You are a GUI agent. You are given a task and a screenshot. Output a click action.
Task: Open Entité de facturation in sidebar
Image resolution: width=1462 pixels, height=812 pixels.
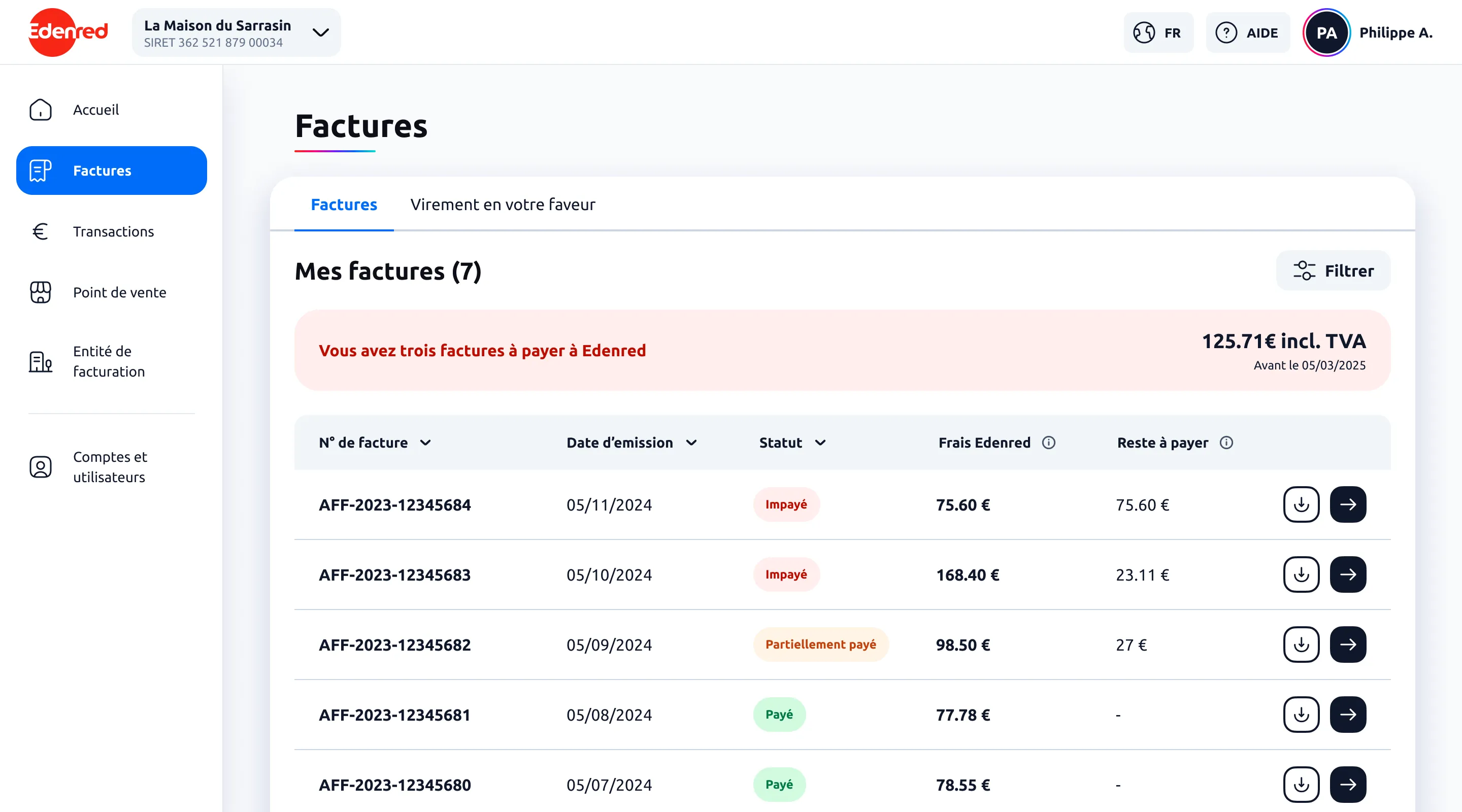[111, 361]
